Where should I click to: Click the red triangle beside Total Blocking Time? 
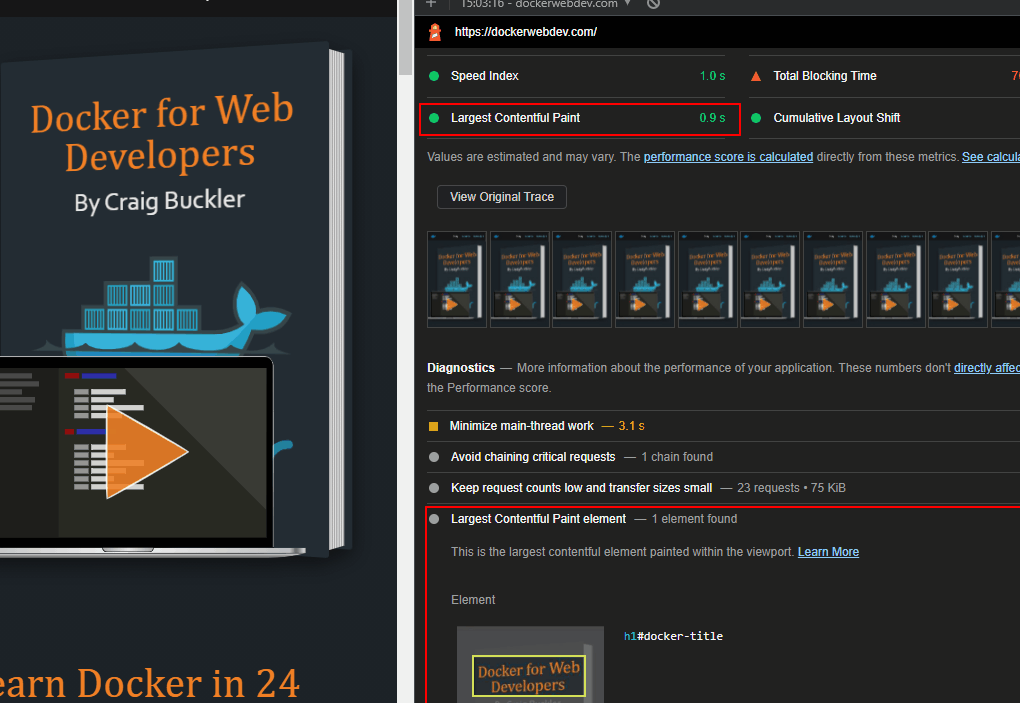[x=756, y=76]
